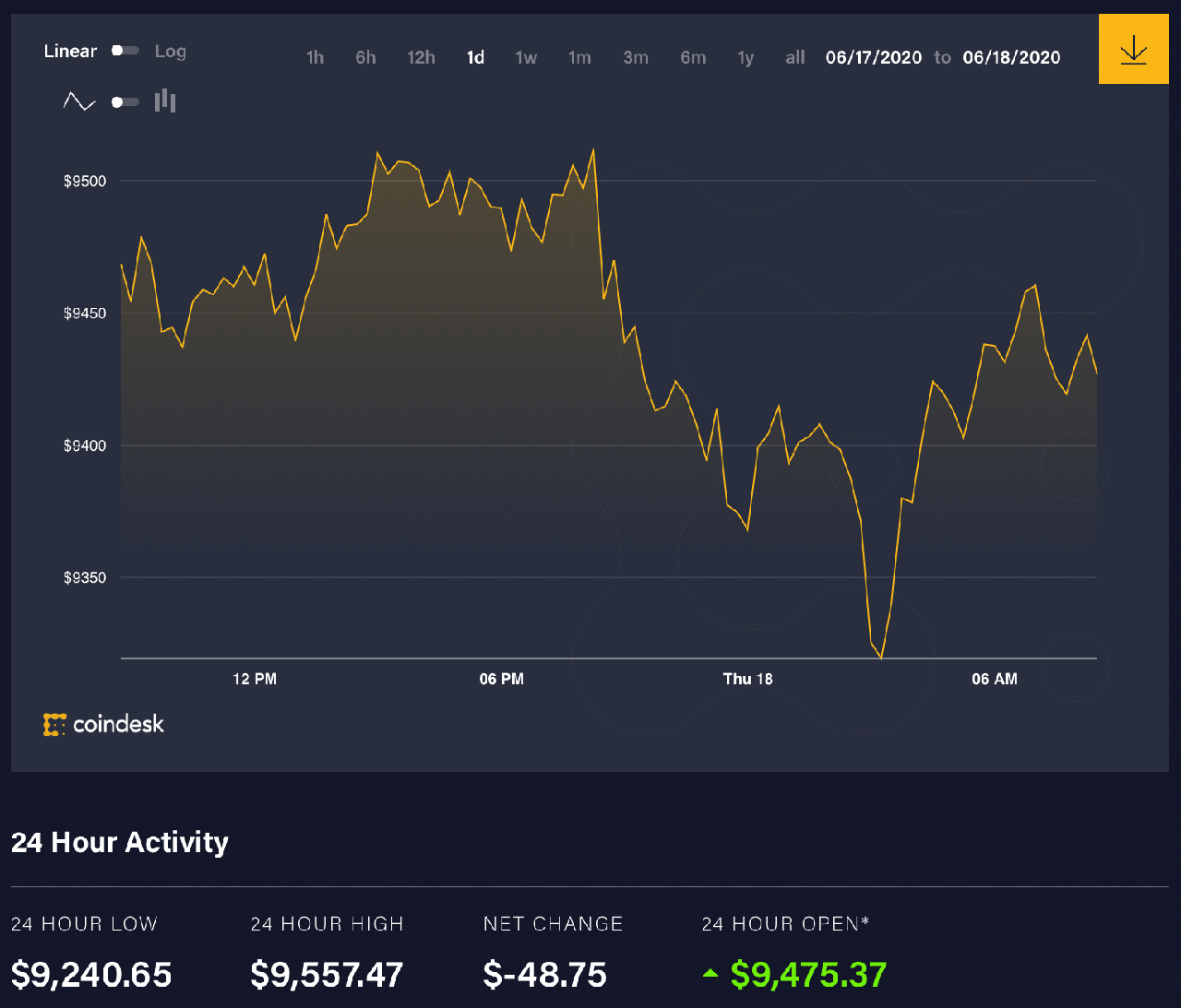Select the 6m time range
Viewport: 1181px width, 1008px height.
point(693,57)
